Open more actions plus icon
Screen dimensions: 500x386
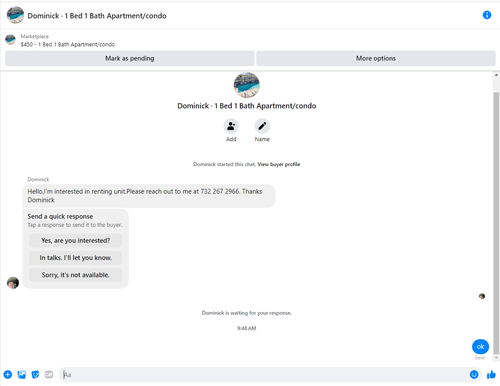click(8, 374)
